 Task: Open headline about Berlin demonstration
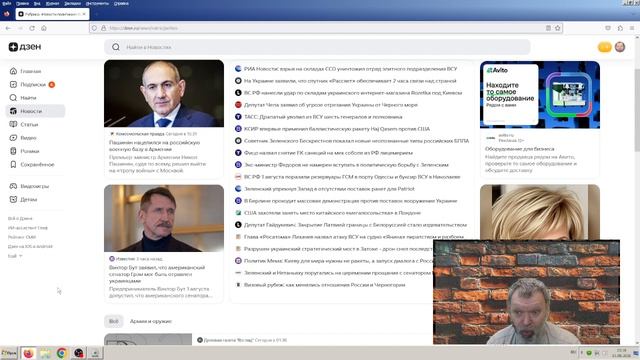350,201
